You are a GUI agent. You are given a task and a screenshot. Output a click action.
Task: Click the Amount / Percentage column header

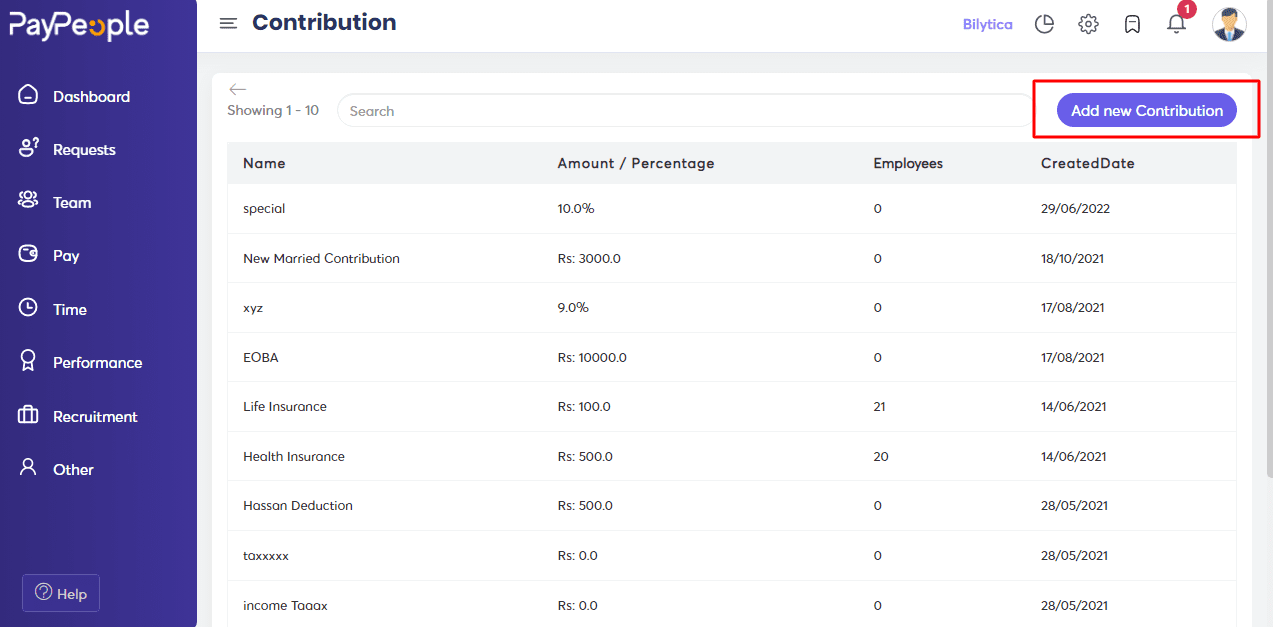click(636, 163)
